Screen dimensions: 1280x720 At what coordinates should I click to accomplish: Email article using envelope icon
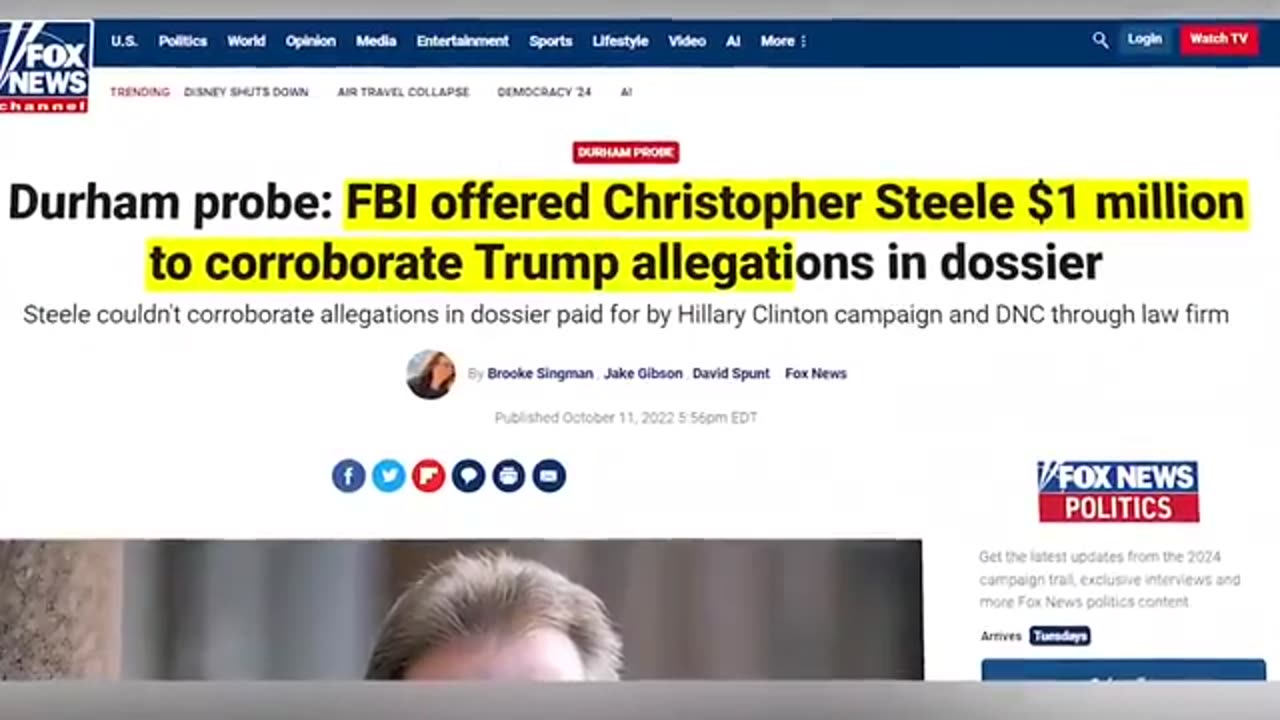click(x=548, y=476)
